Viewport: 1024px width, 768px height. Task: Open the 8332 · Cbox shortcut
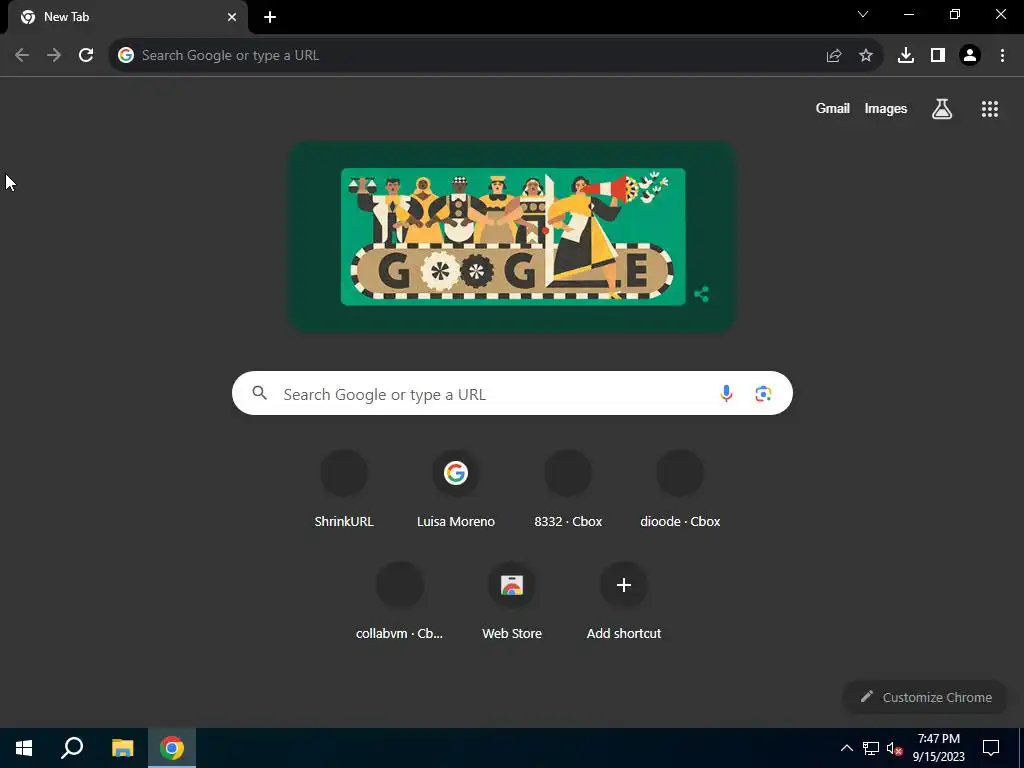click(x=568, y=490)
